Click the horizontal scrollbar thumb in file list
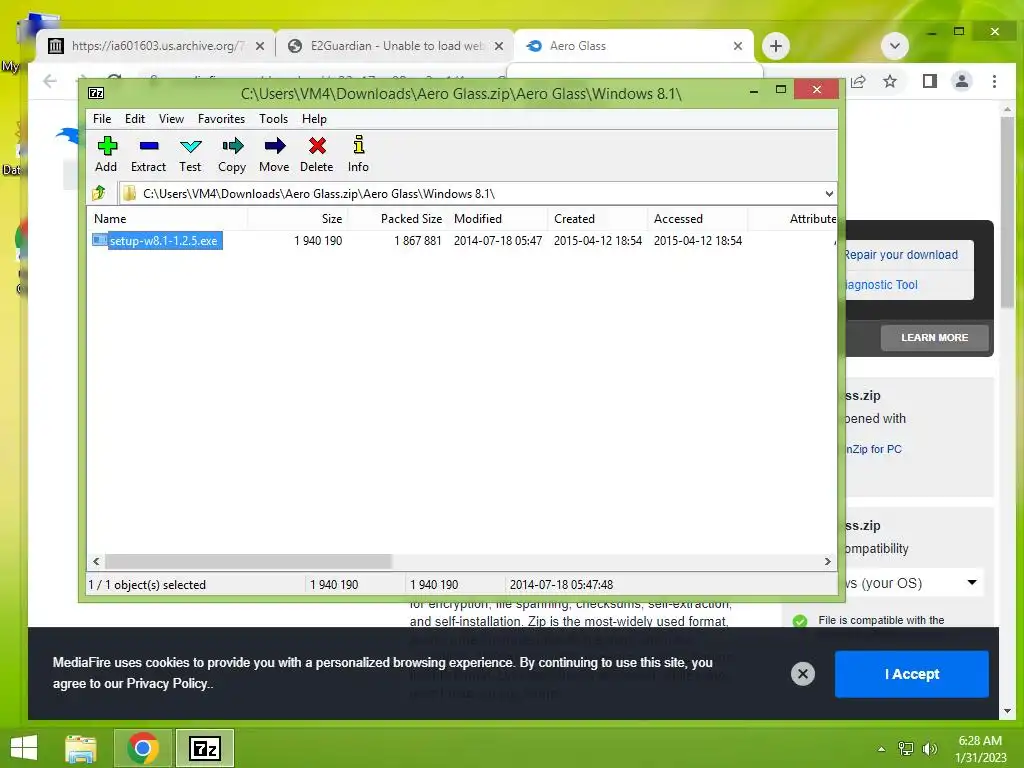Image resolution: width=1024 pixels, height=768 pixels. tap(248, 562)
